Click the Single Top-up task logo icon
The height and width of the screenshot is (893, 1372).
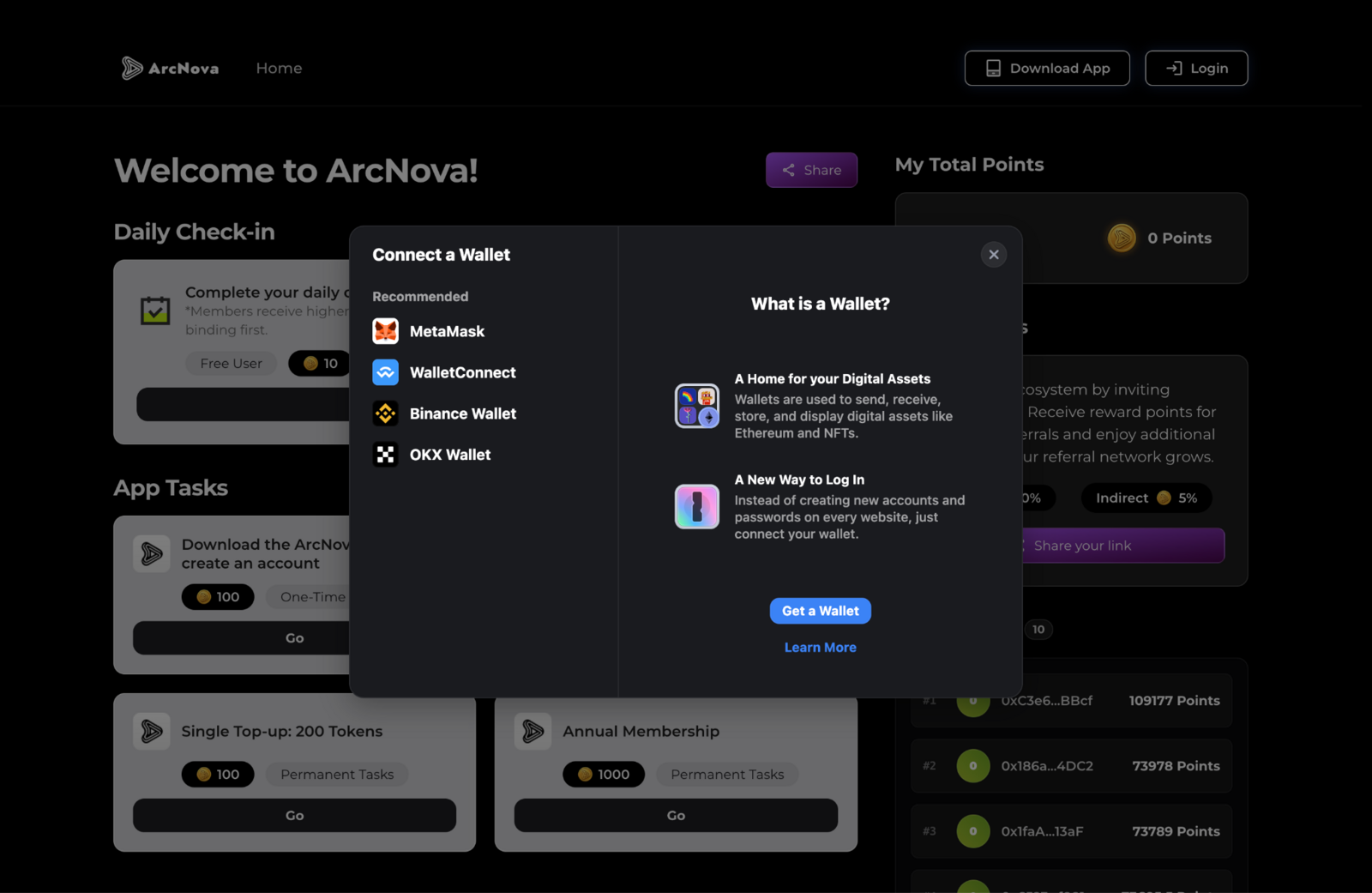[x=152, y=732]
